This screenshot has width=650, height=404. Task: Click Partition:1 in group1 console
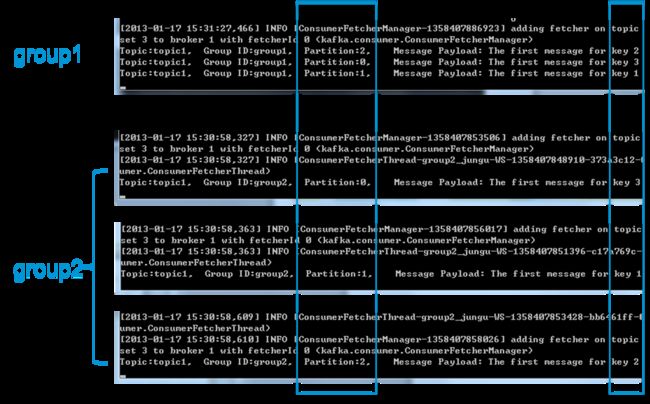337,73
